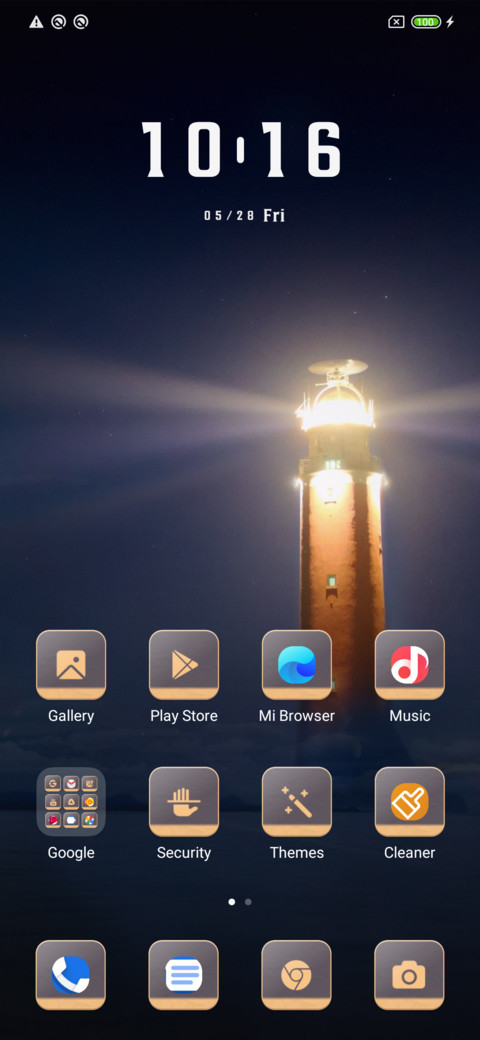Tap the Security label text
Screen dimensions: 480x1040
click(184, 853)
